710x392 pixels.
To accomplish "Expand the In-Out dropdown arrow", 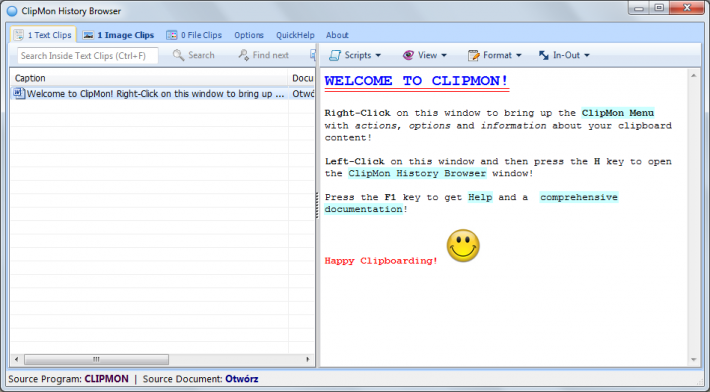I will 587,56.
